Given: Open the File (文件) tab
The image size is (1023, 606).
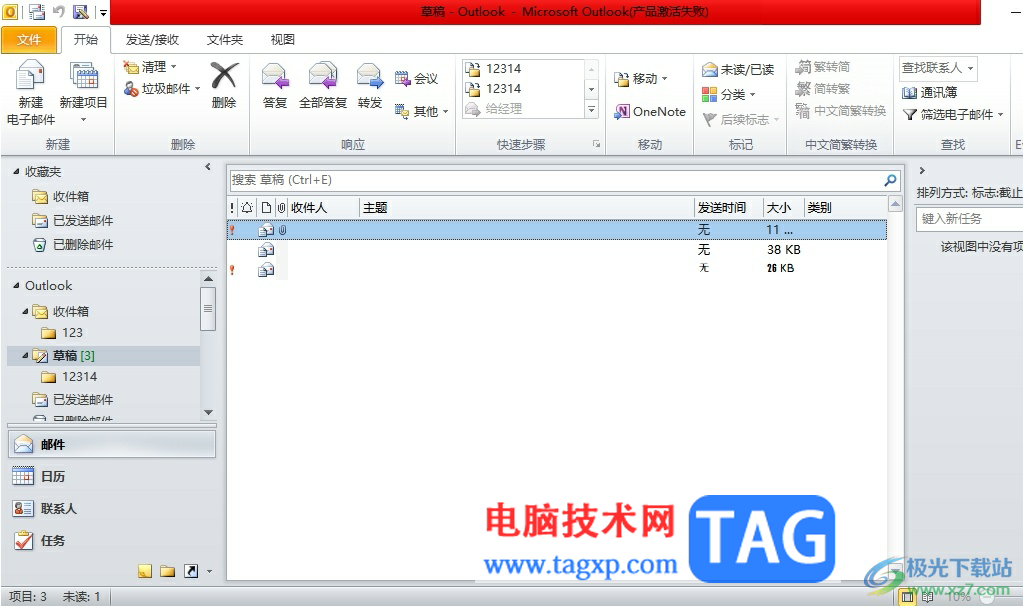Looking at the screenshot, I should (x=29, y=40).
